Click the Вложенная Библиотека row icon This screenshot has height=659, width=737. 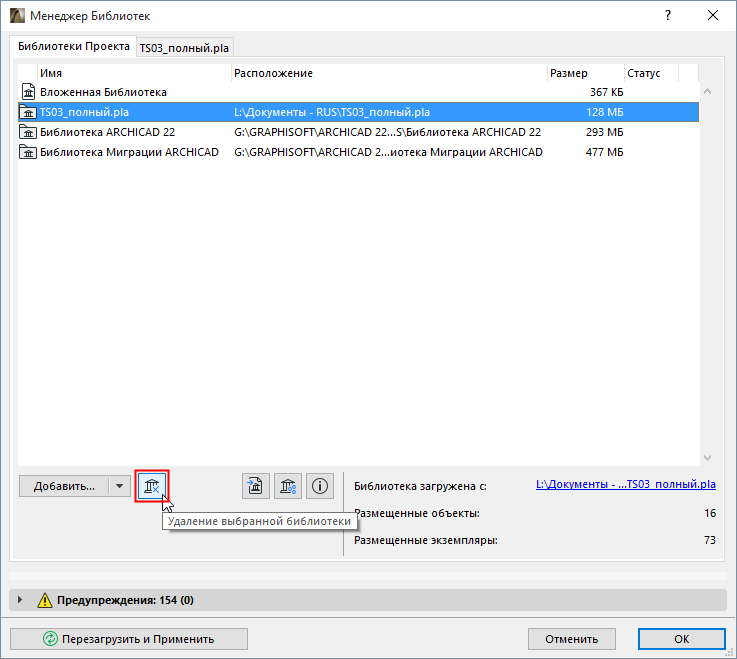tap(29, 92)
